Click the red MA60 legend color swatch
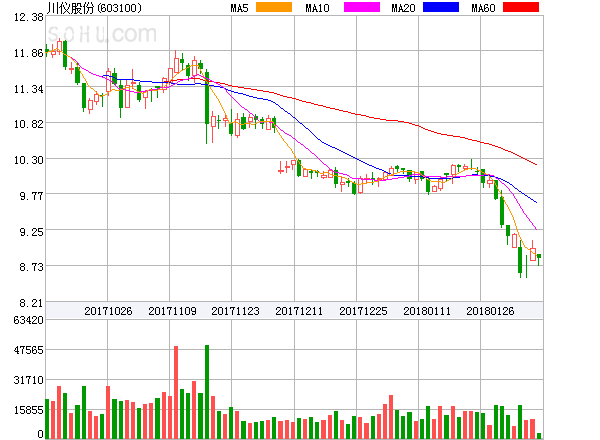600x440 pixels. point(520,8)
